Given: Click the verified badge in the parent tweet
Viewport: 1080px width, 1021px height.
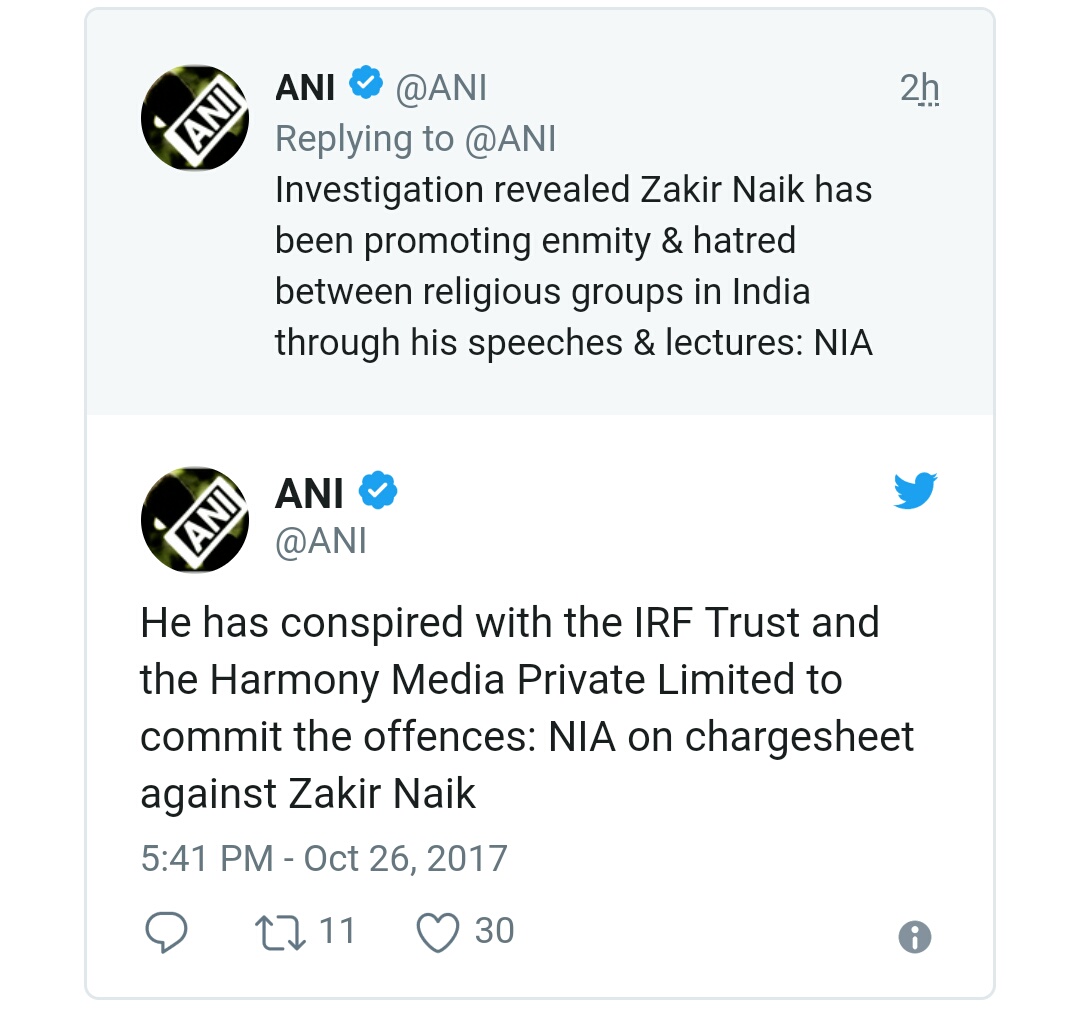Looking at the screenshot, I should tap(365, 85).
